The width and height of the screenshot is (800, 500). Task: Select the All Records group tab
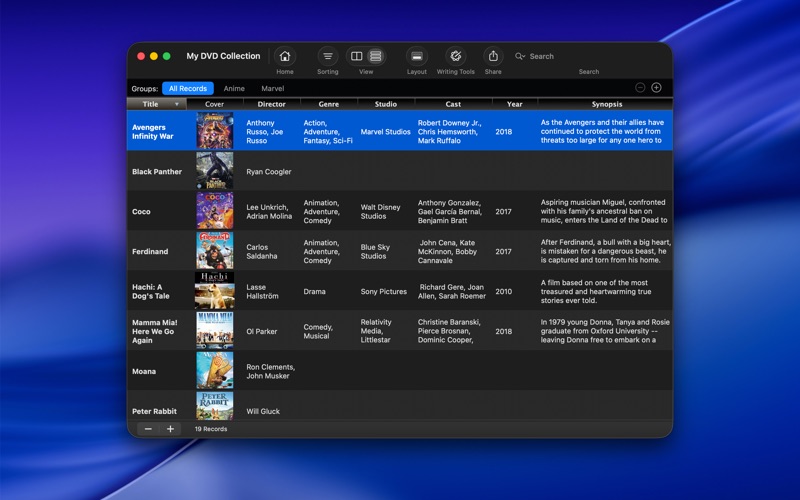click(188, 88)
